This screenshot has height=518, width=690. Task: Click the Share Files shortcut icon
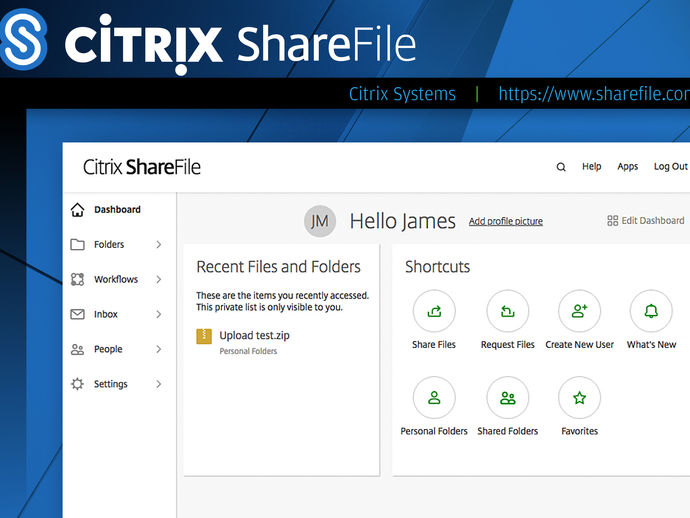click(434, 311)
